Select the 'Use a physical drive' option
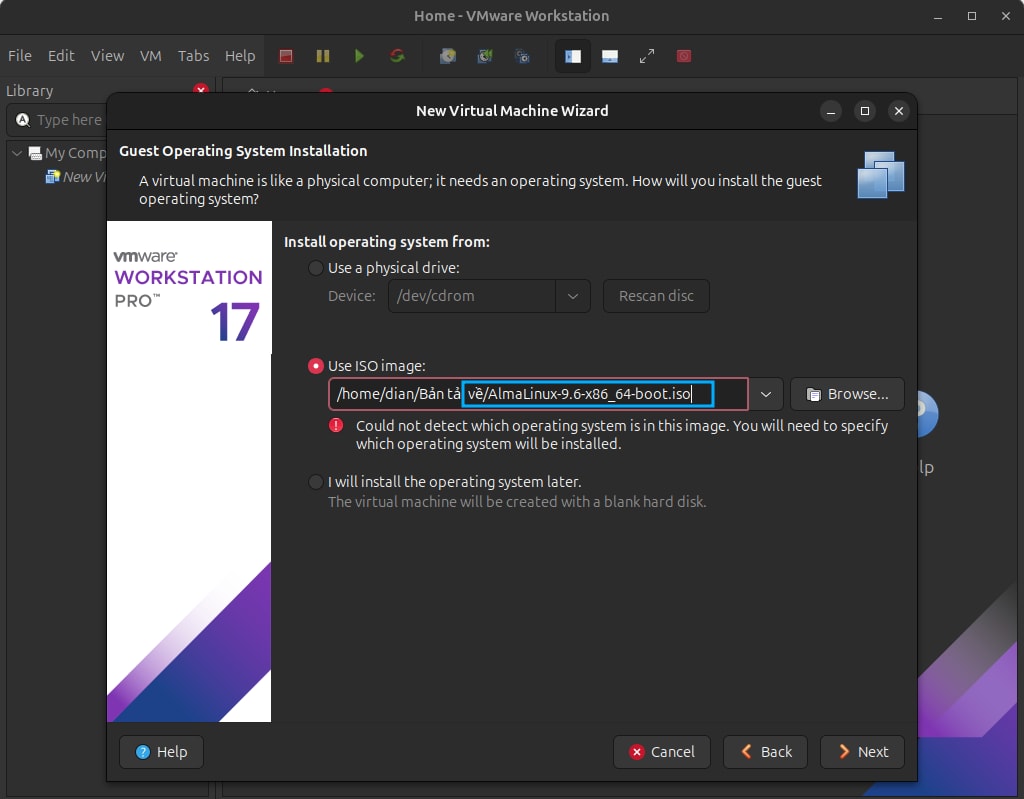1024x799 pixels. click(316, 268)
